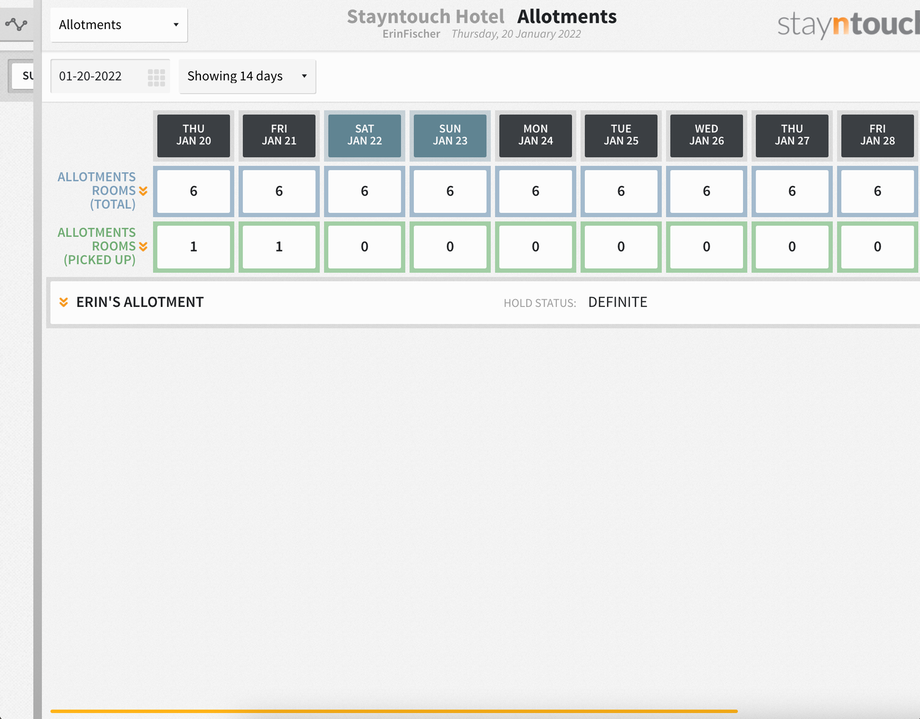920x719 pixels.
Task: Select the FRI JAN 21 column header
Action: pos(279,136)
